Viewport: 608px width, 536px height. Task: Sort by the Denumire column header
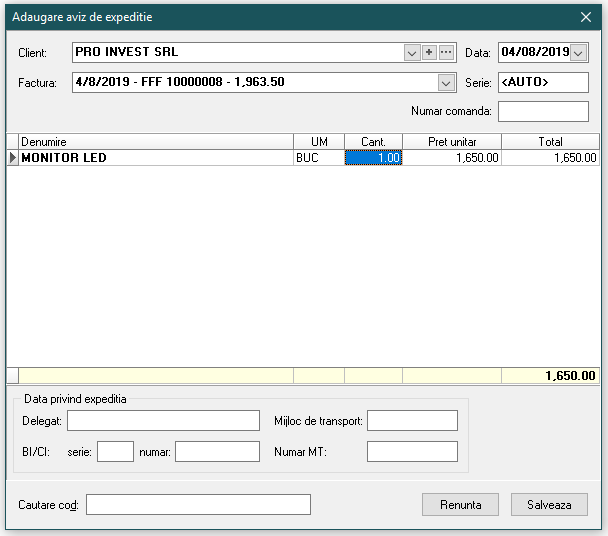[155, 142]
